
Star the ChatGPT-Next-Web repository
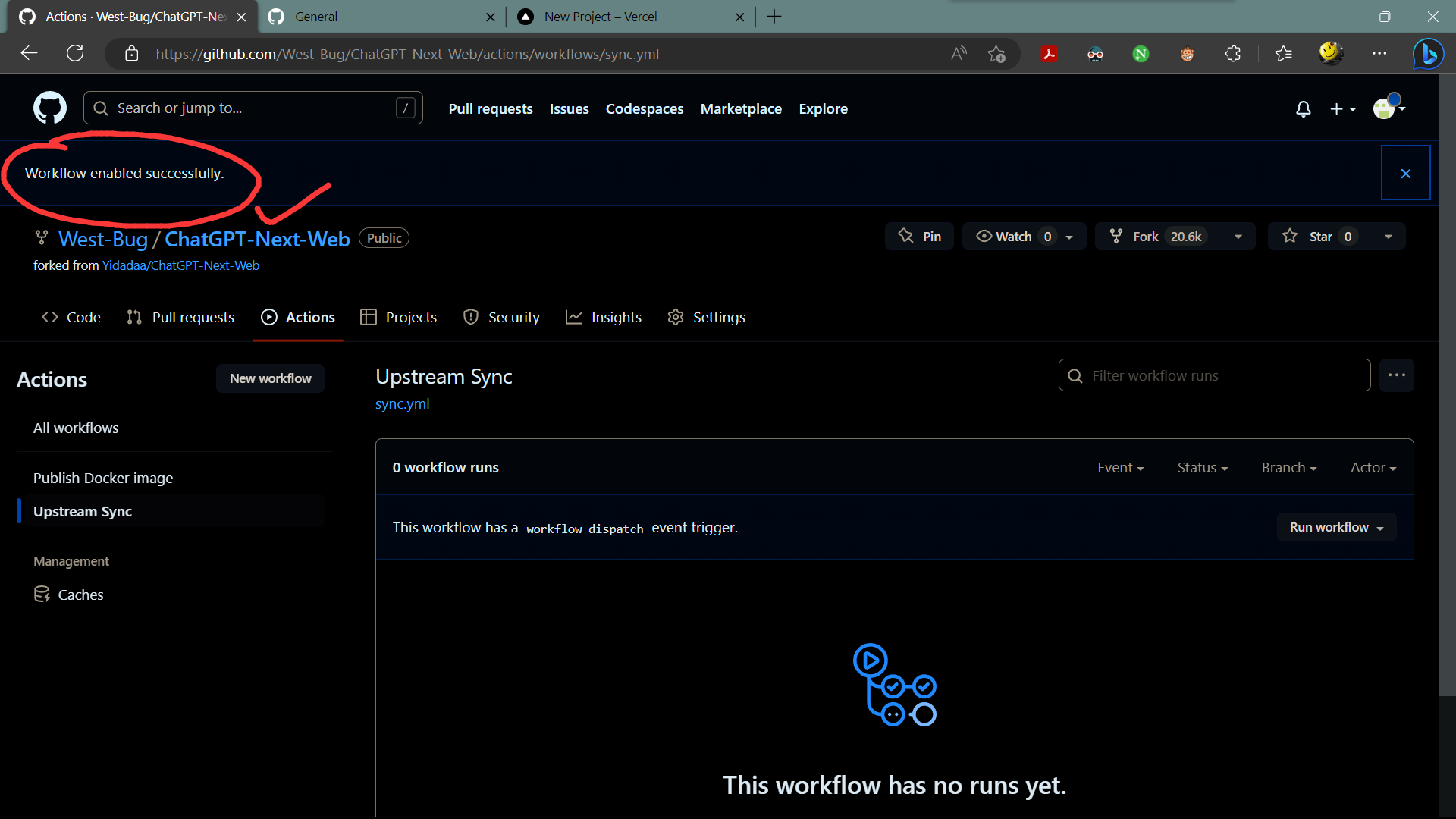(x=1321, y=237)
